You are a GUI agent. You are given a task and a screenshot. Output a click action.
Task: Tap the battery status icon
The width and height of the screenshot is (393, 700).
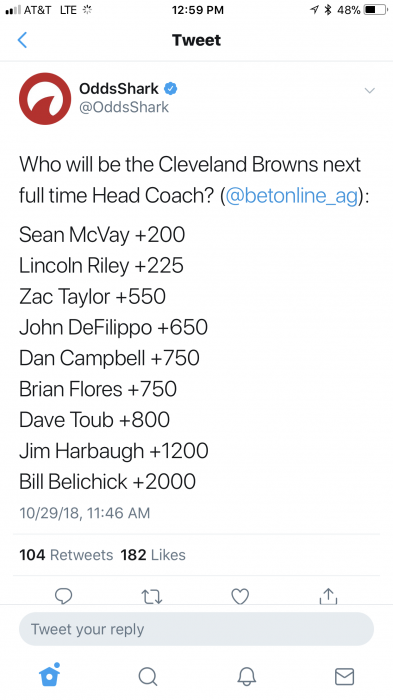point(376,10)
